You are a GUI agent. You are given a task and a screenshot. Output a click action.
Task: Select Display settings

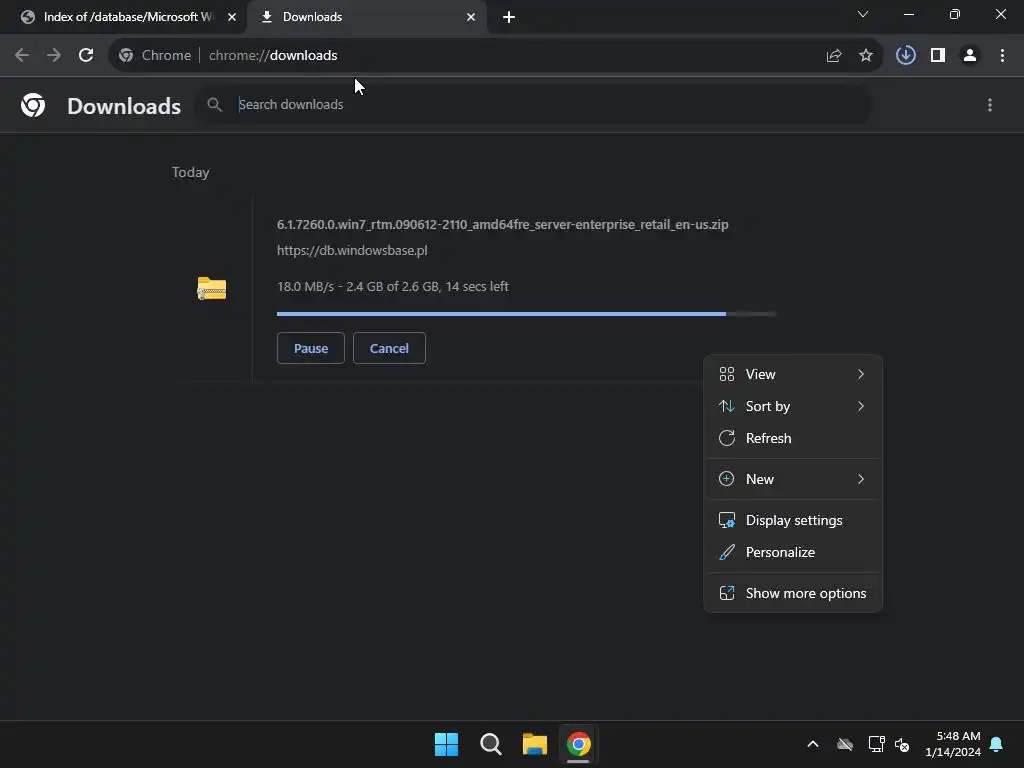(x=793, y=520)
